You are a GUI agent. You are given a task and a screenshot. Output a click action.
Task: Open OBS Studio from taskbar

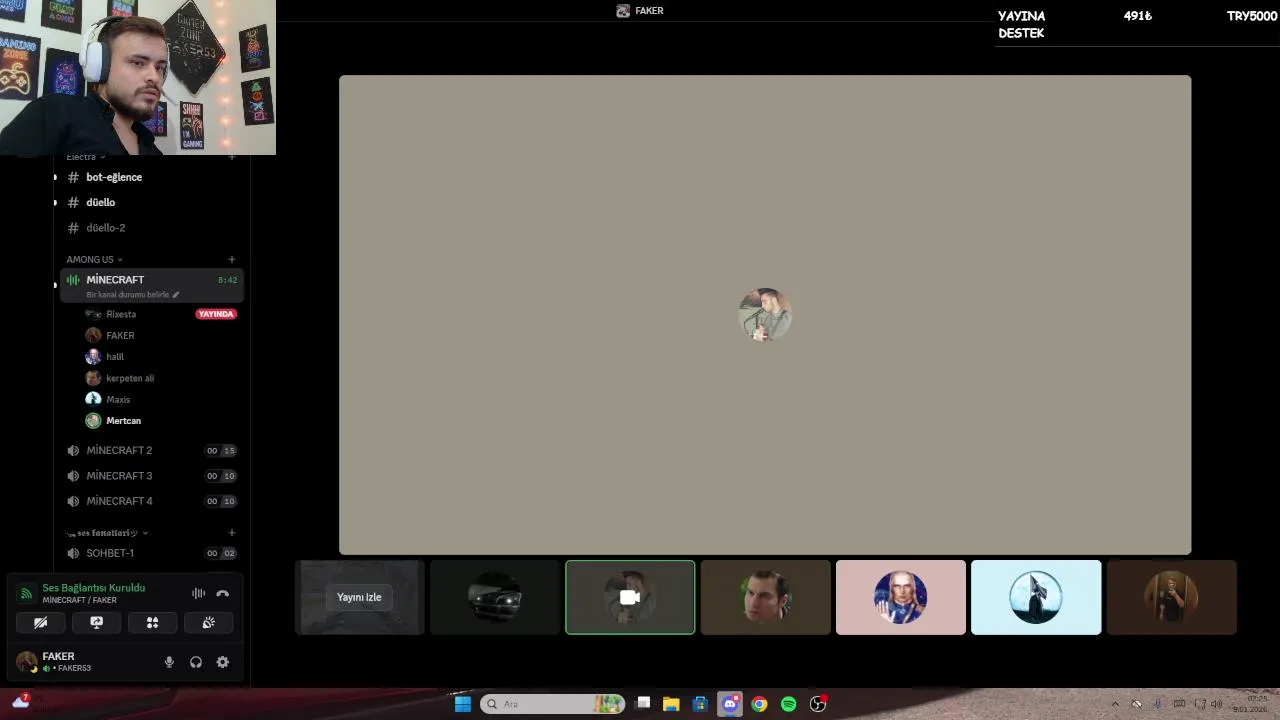pyautogui.click(x=818, y=704)
